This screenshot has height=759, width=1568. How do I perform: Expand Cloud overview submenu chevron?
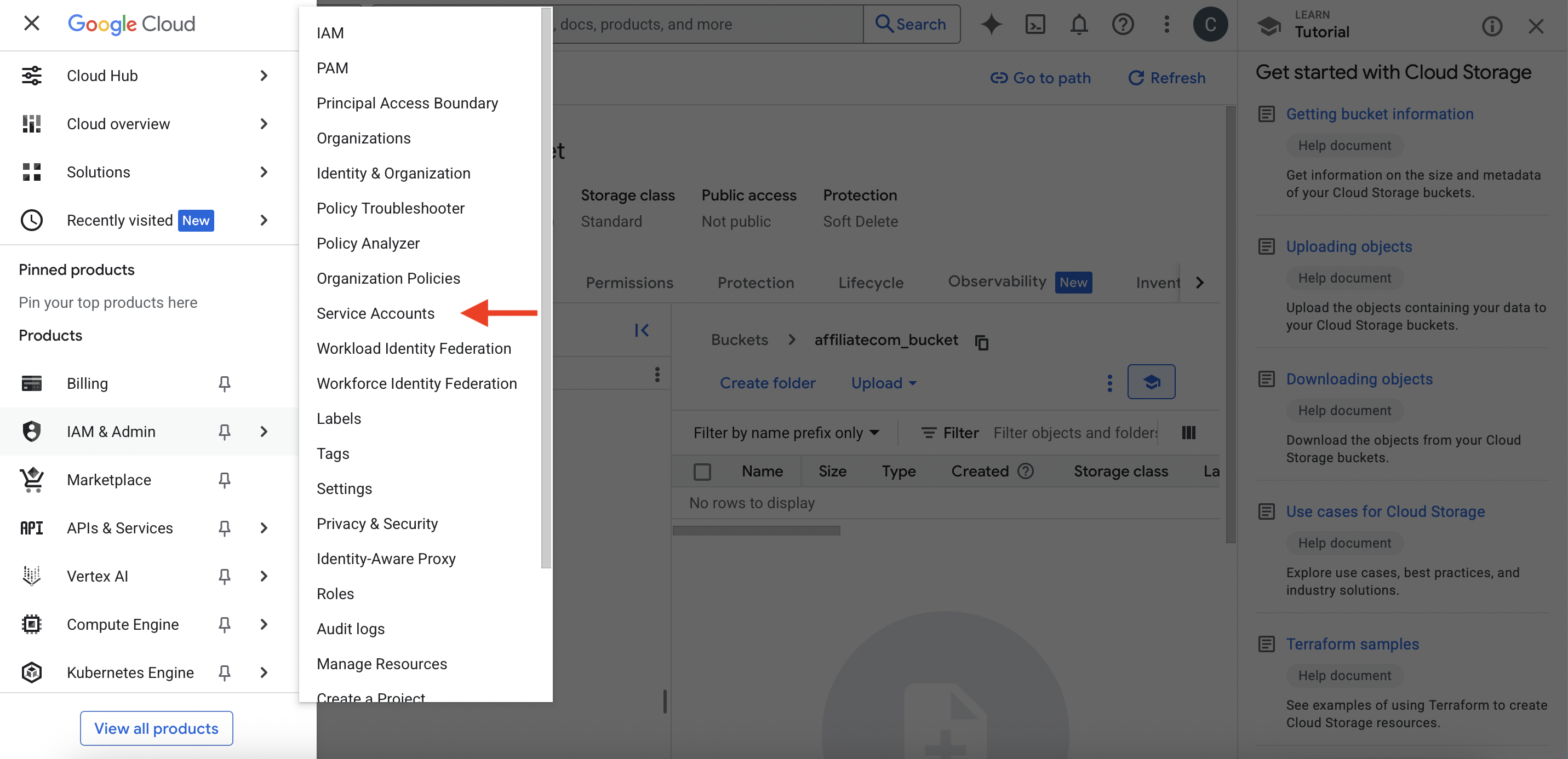tap(264, 124)
